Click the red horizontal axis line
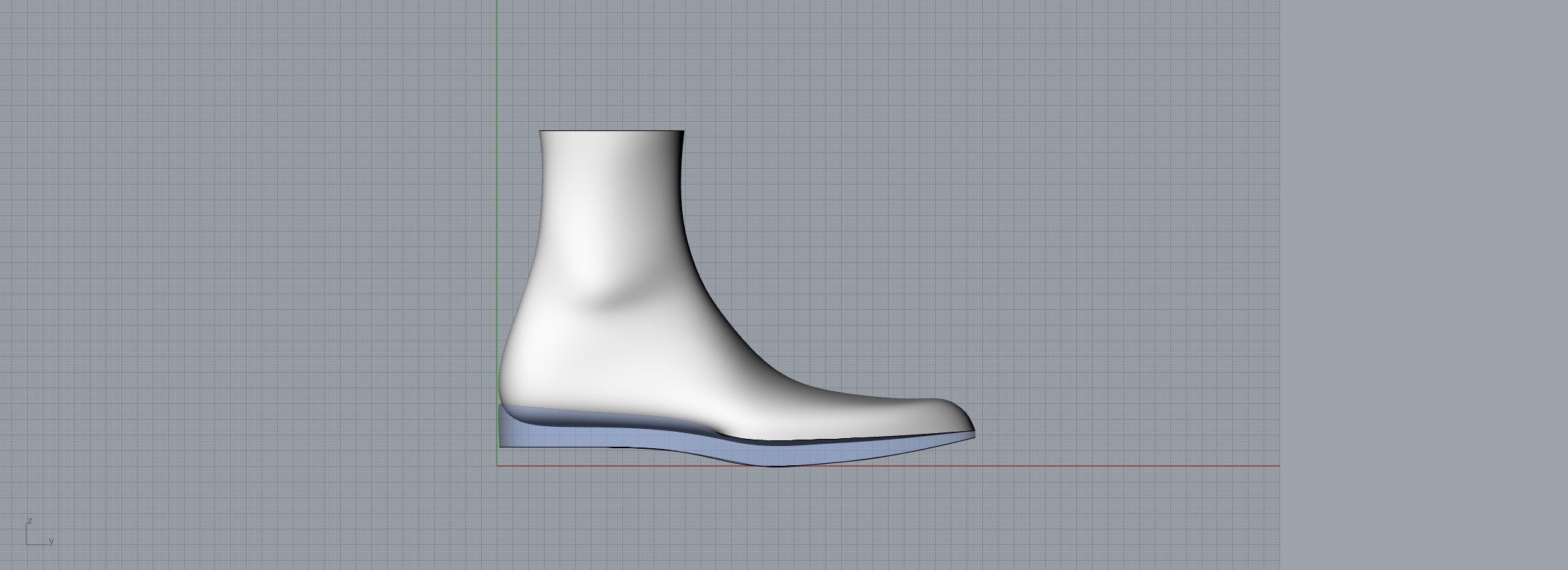1568x570 pixels. pyautogui.click(x=1069, y=466)
